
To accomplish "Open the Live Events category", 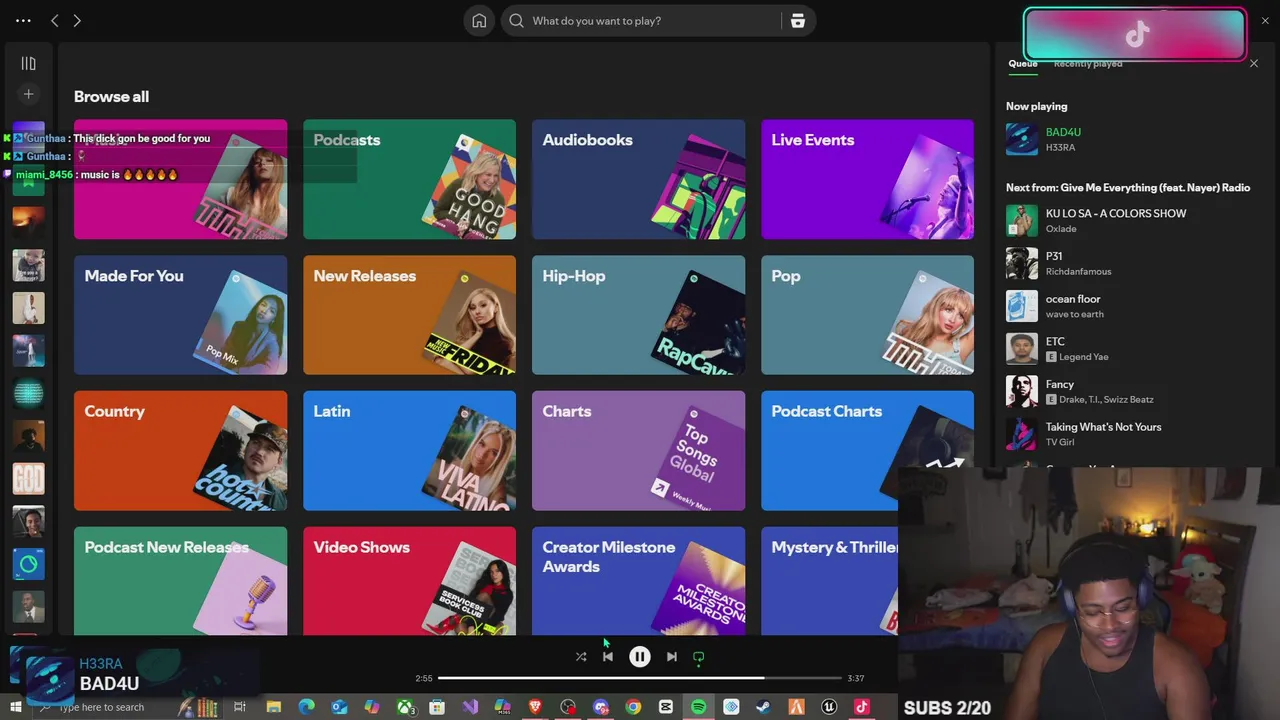I will 867,180.
